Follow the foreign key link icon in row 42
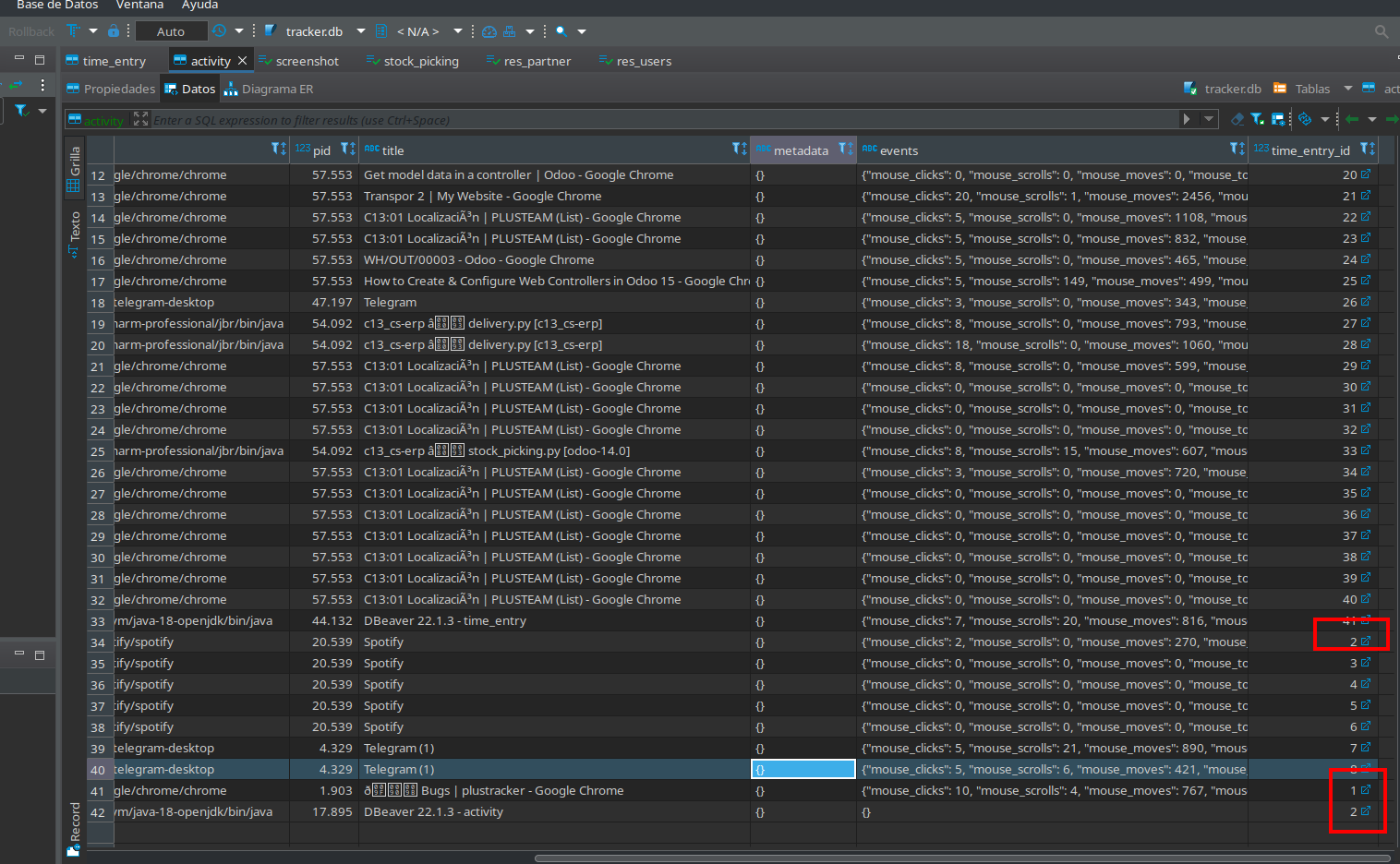 (x=1366, y=810)
